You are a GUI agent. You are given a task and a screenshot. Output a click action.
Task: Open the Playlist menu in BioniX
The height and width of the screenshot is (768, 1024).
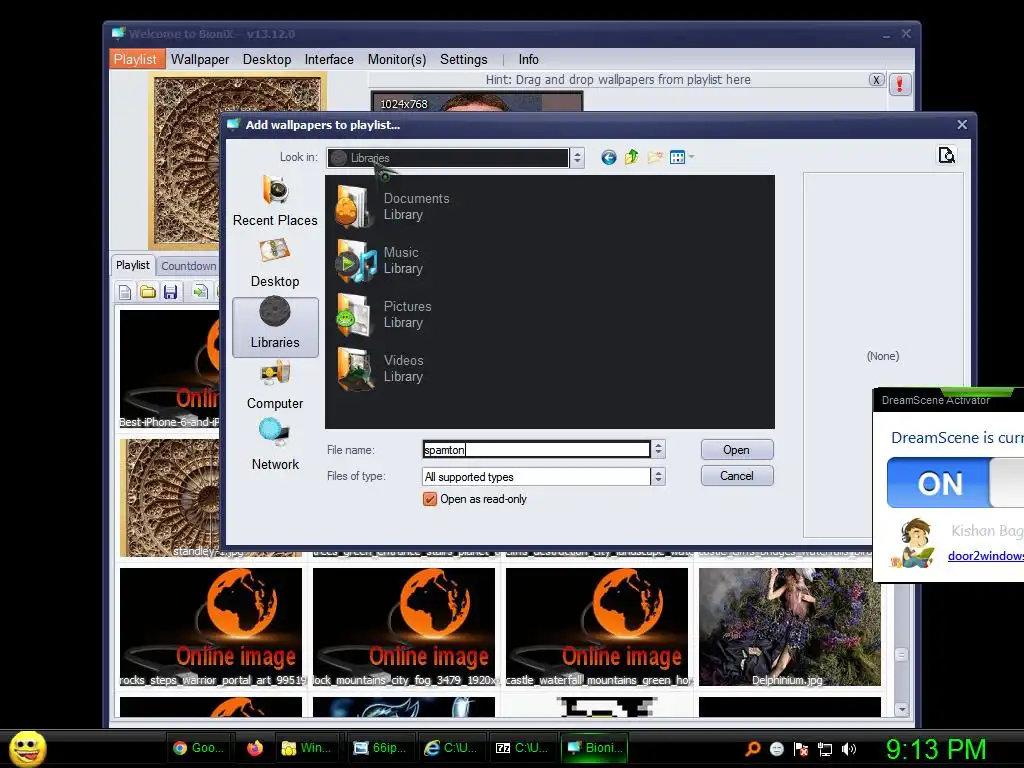pyautogui.click(x=136, y=59)
